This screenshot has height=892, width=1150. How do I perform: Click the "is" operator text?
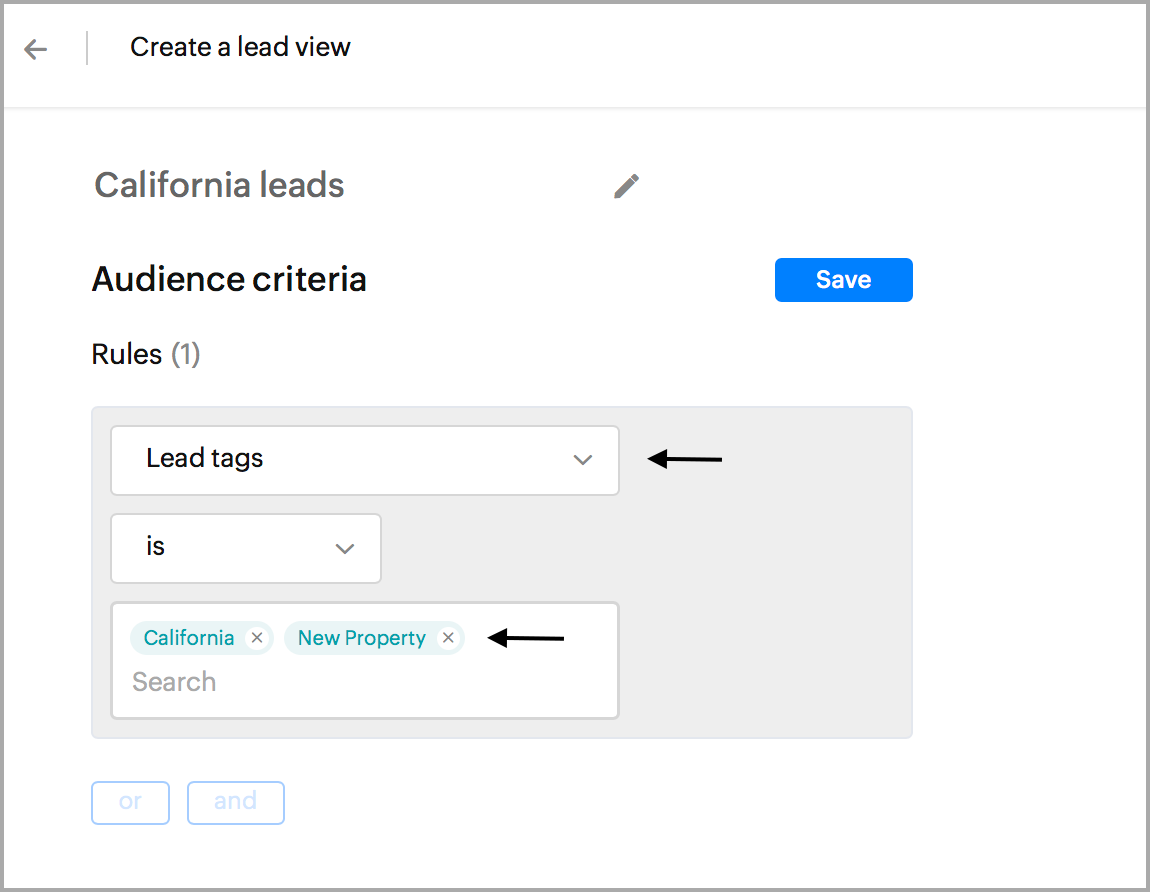tap(156, 547)
